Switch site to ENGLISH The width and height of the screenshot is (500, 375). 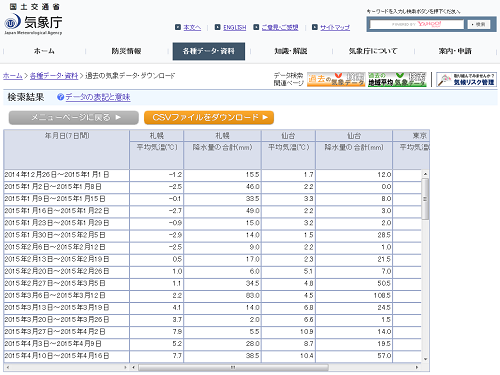point(235,27)
